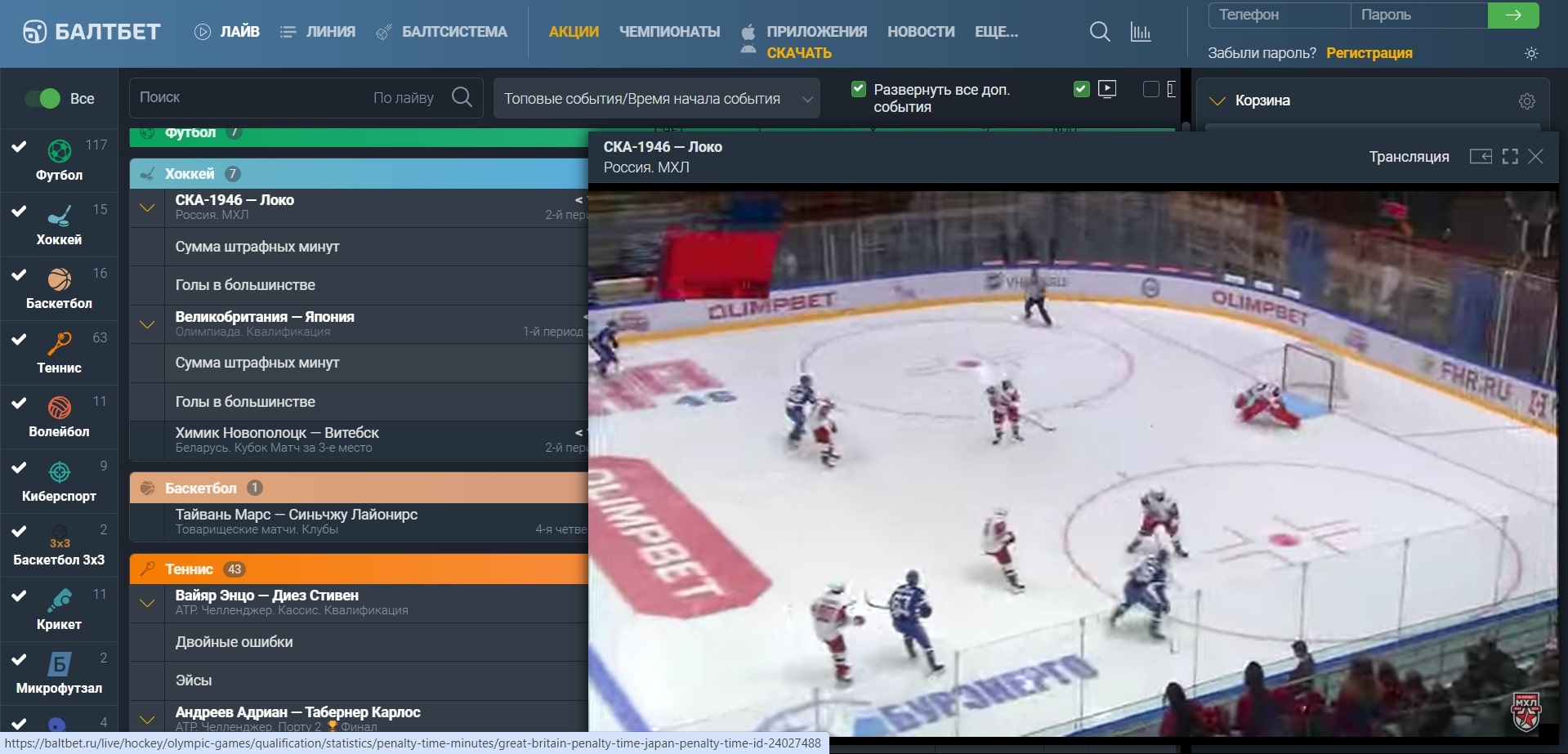The width and height of the screenshot is (1568, 754).
Task: Click the Hockey section header stick icon
Action: click(147, 174)
